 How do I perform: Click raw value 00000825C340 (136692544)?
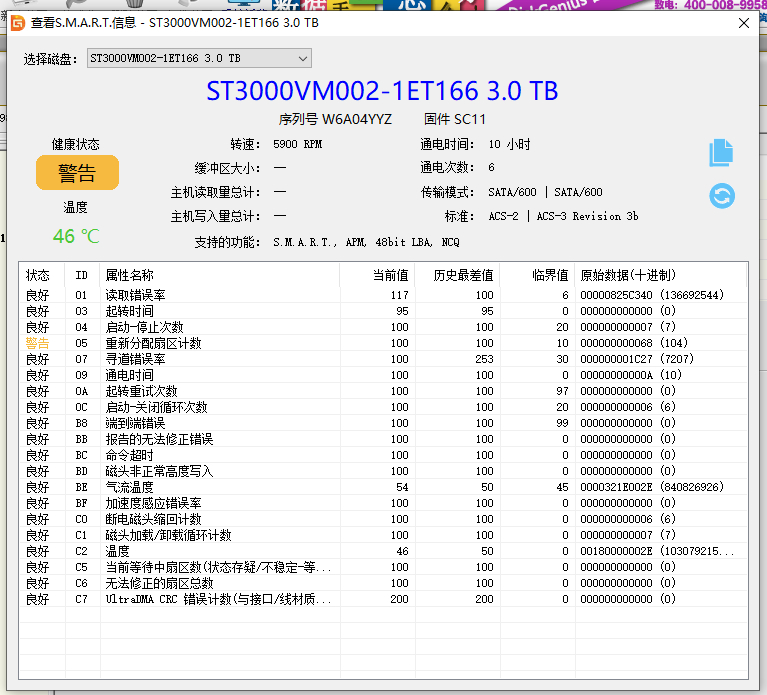pos(652,295)
